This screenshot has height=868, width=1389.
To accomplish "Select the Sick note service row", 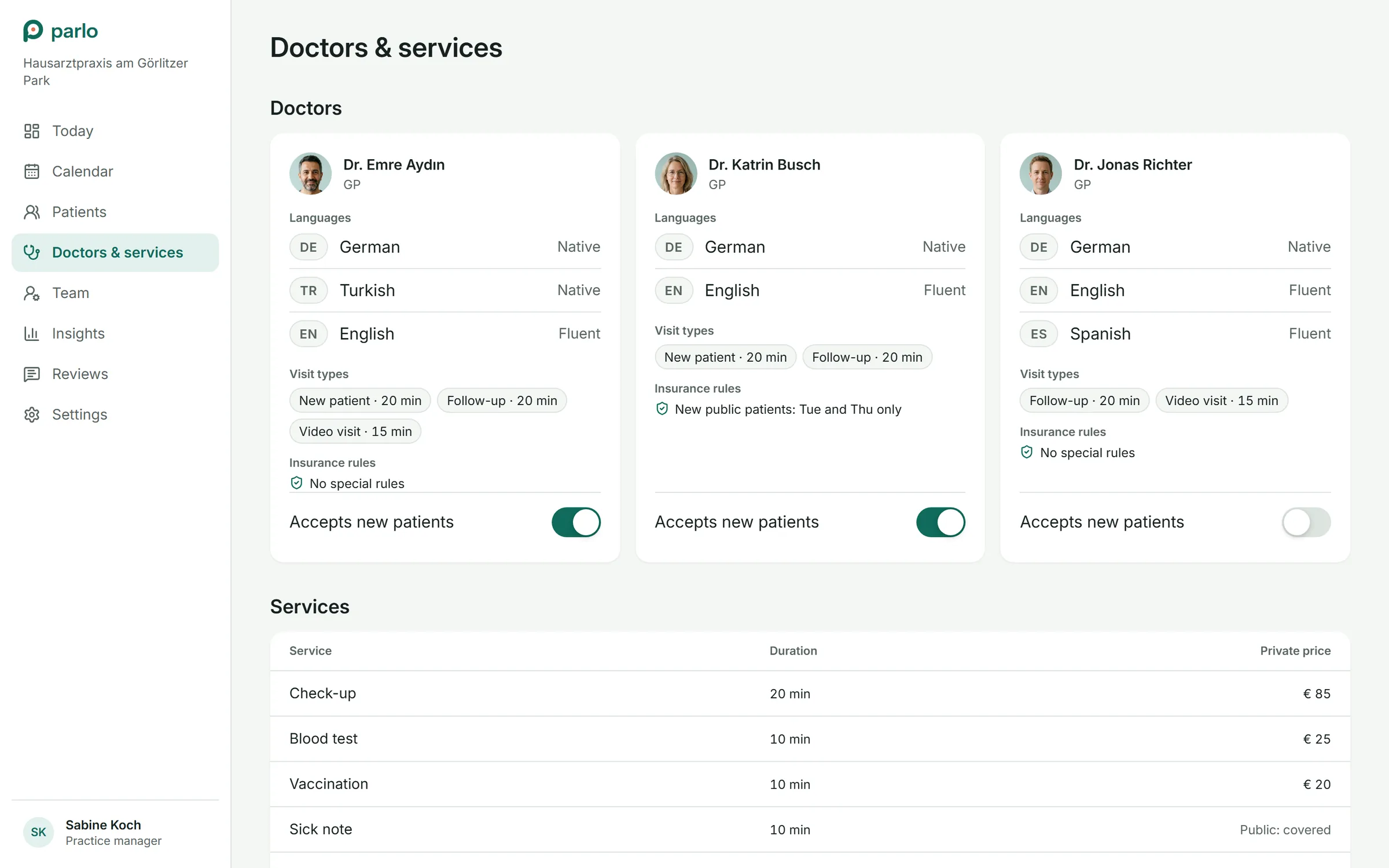I will point(810,829).
